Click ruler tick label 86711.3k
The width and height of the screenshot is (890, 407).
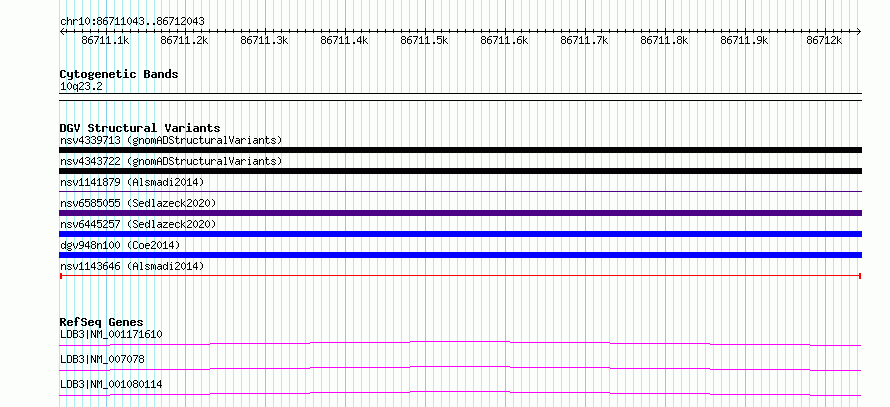pos(265,40)
